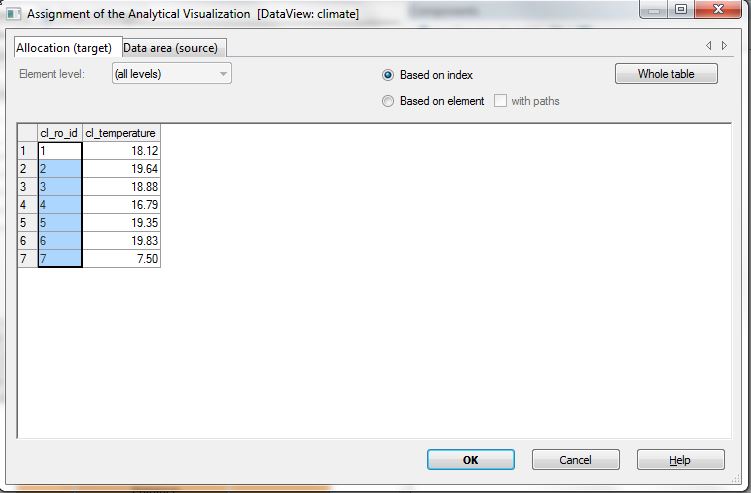Select row header 5

tap(28, 223)
